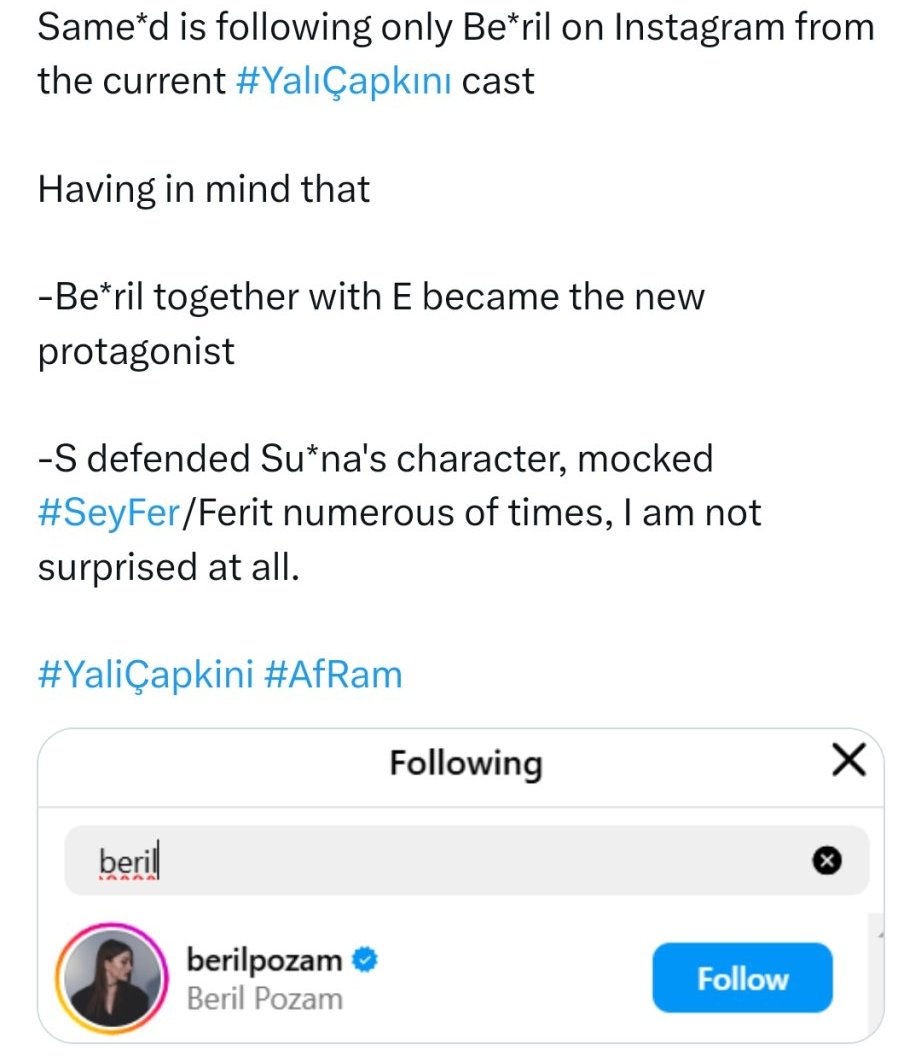This screenshot has width=921, height=1057.
Task: Clear the search text with circled x
Action: click(827, 859)
